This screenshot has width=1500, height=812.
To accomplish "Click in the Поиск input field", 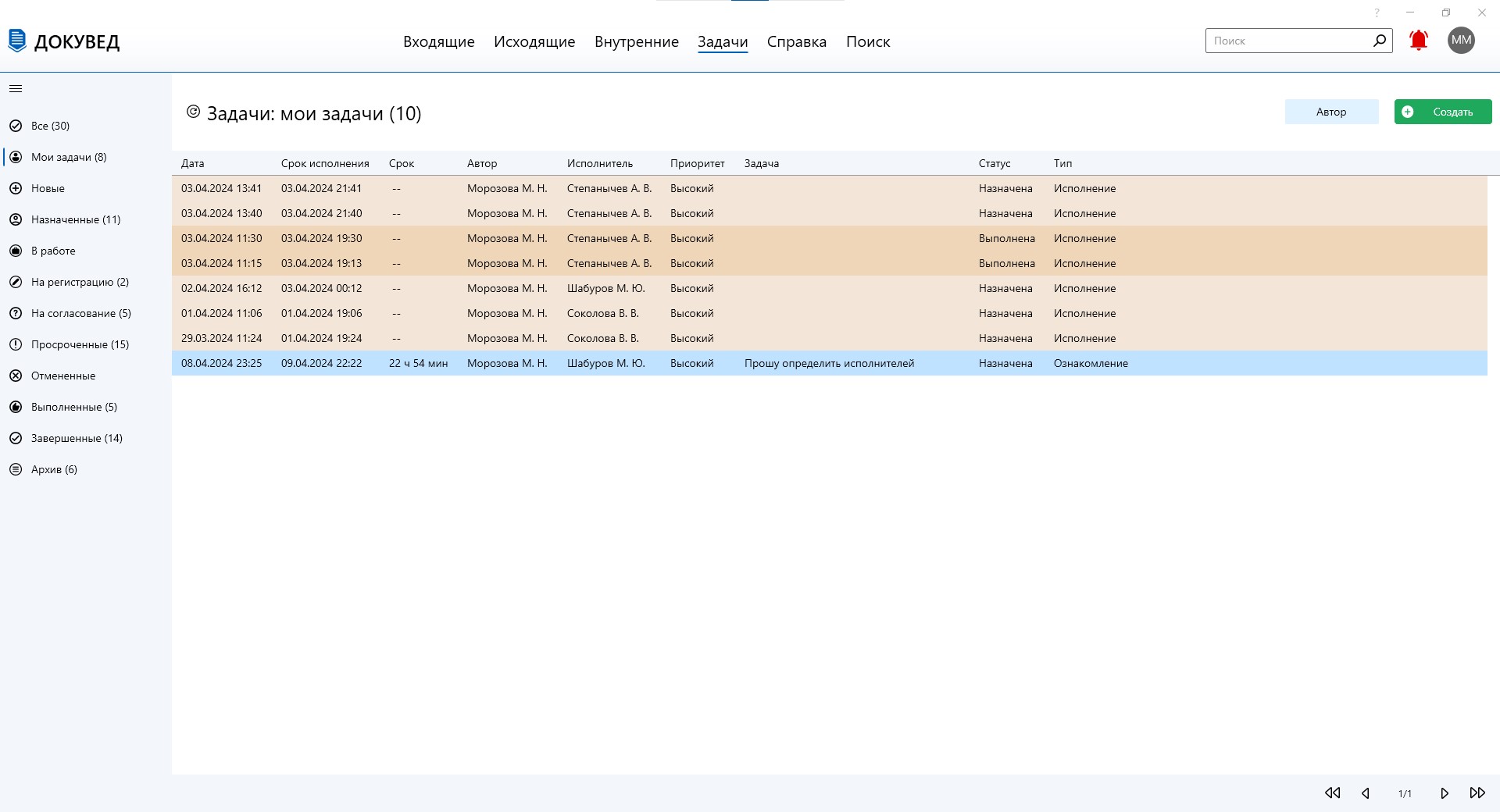I will (1289, 41).
